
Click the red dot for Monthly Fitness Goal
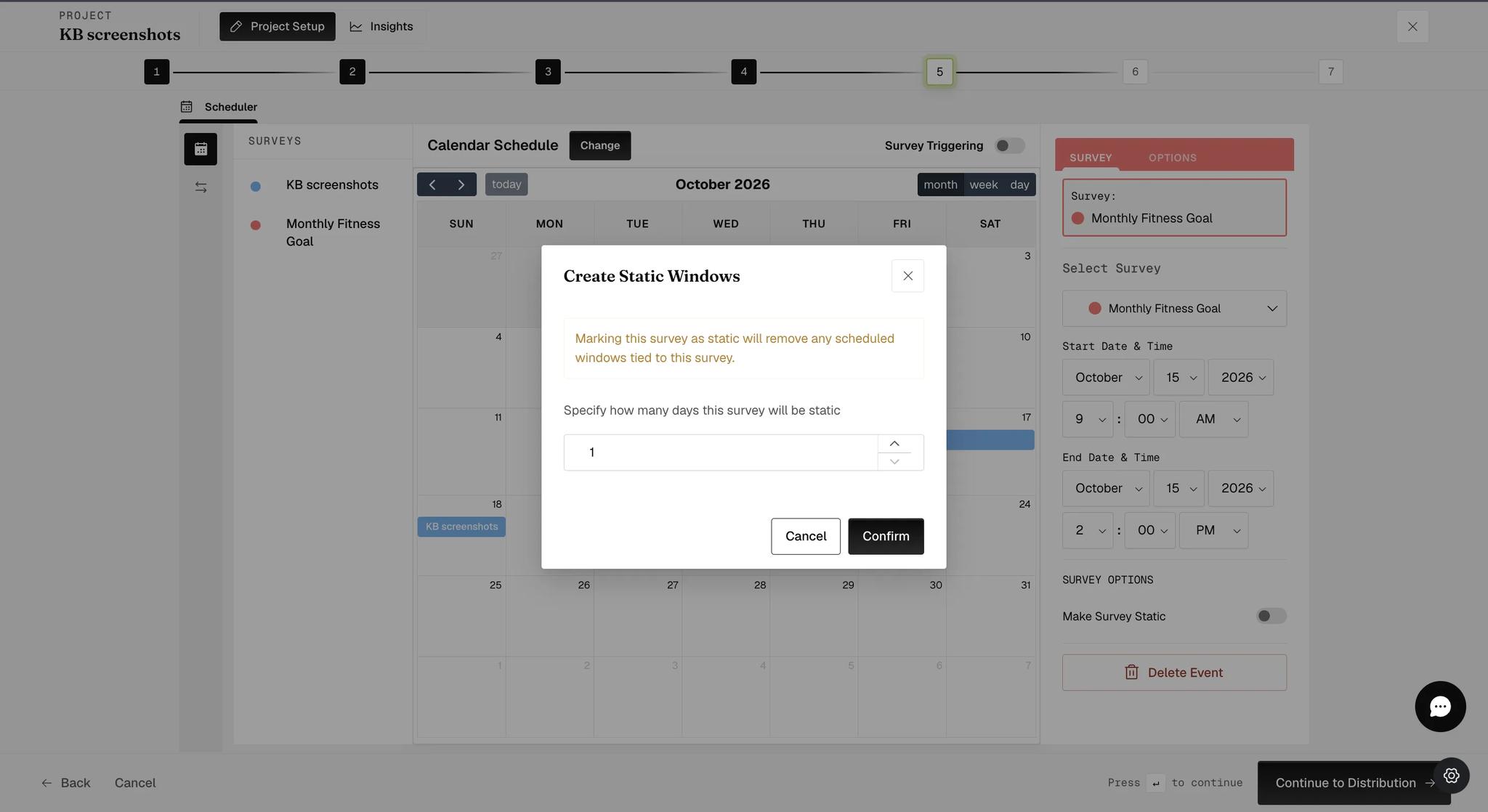click(x=255, y=225)
